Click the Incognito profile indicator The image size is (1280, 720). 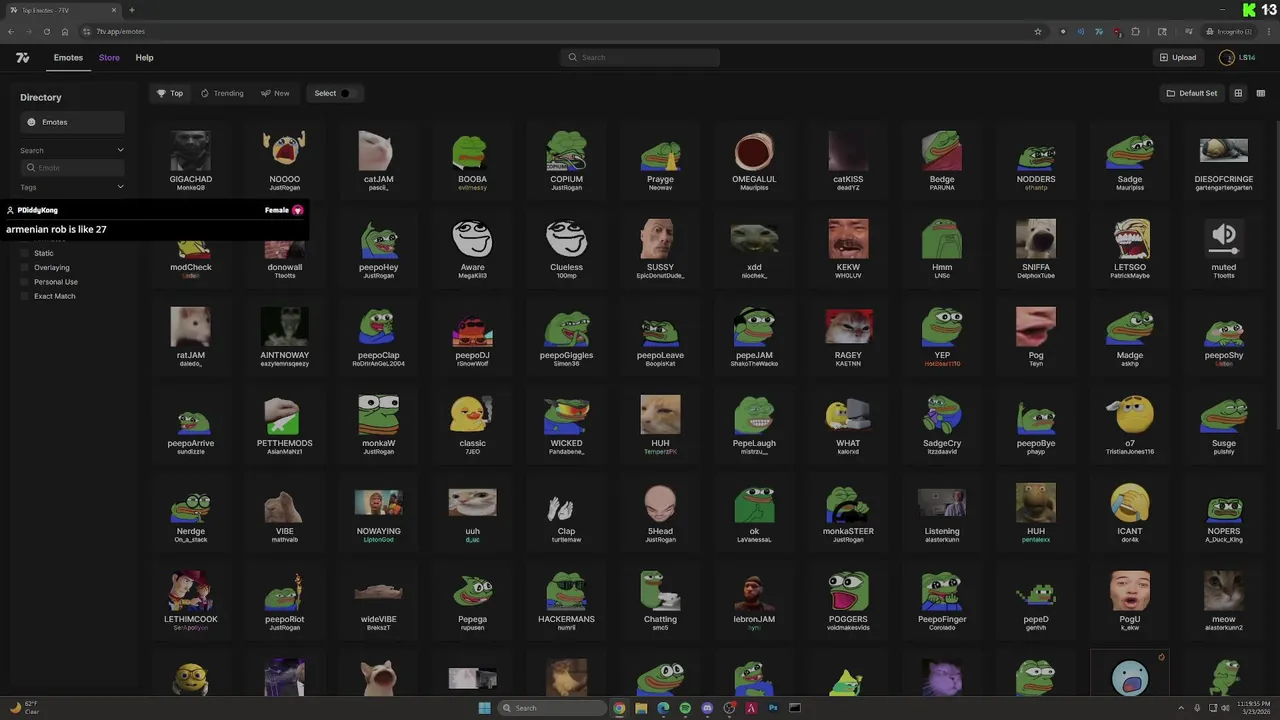coord(1229,31)
